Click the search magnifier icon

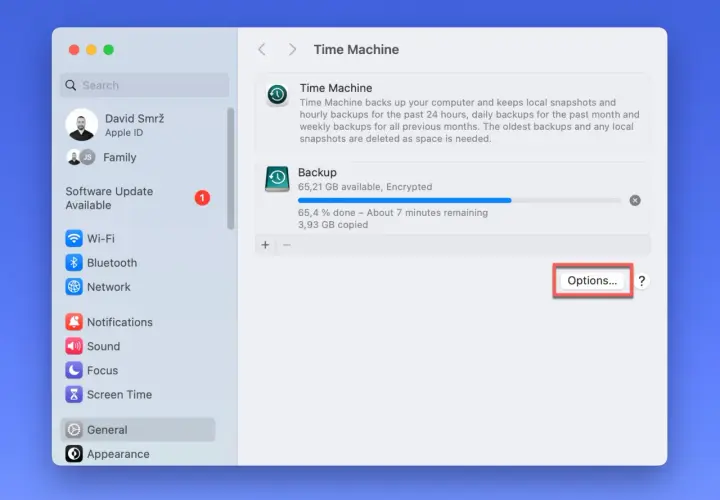pyautogui.click(x=71, y=85)
